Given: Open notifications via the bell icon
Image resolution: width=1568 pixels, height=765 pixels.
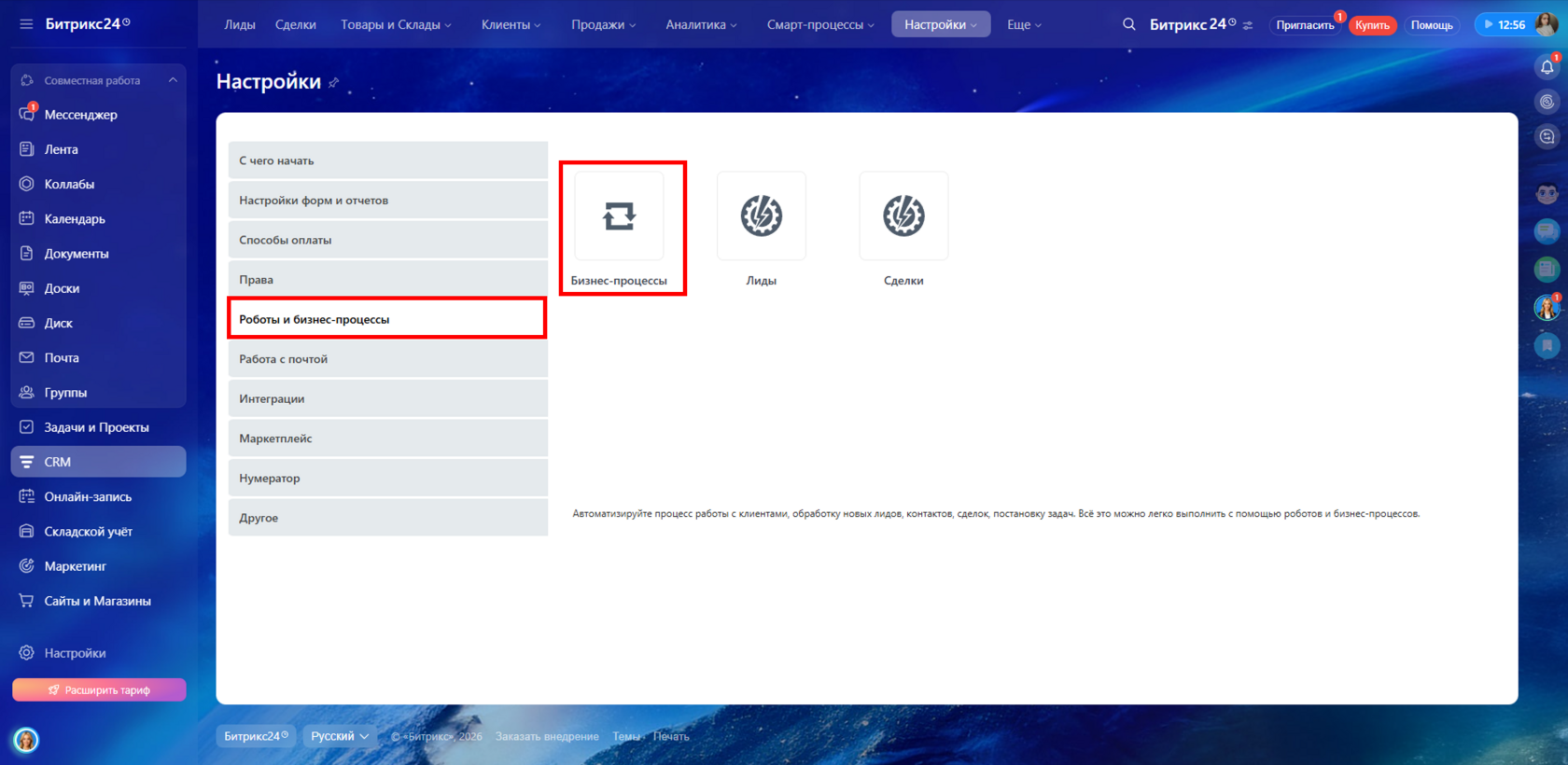Looking at the screenshot, I should (1547, 67).
